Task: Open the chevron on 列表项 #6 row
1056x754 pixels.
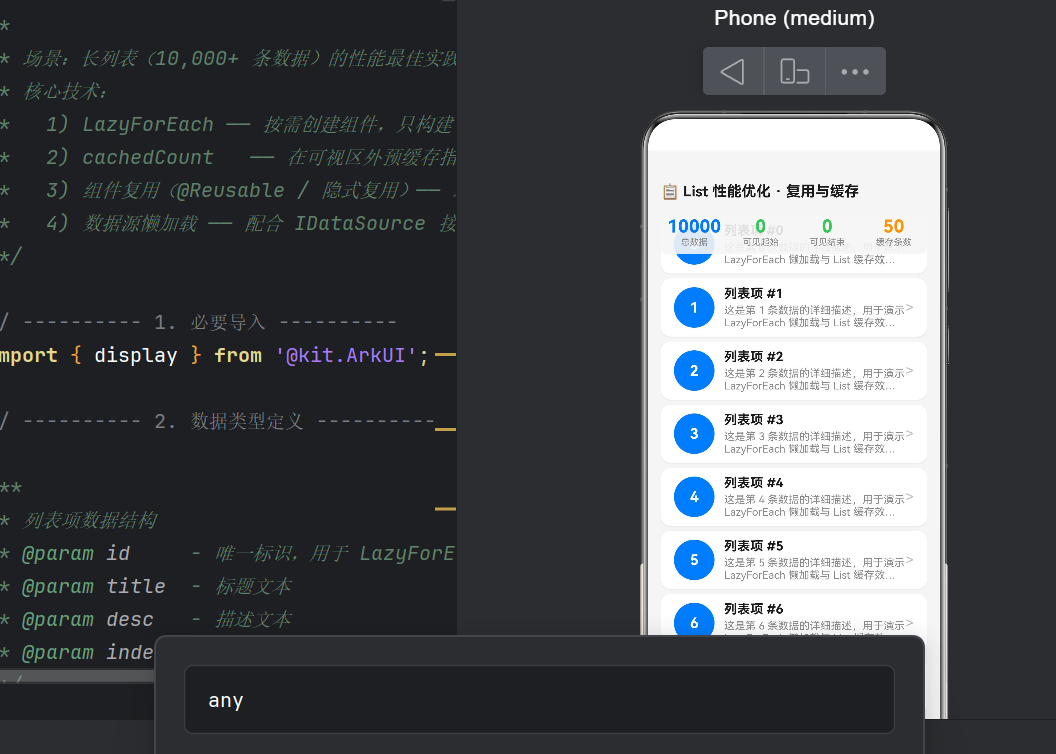Action: click(910, 623)
